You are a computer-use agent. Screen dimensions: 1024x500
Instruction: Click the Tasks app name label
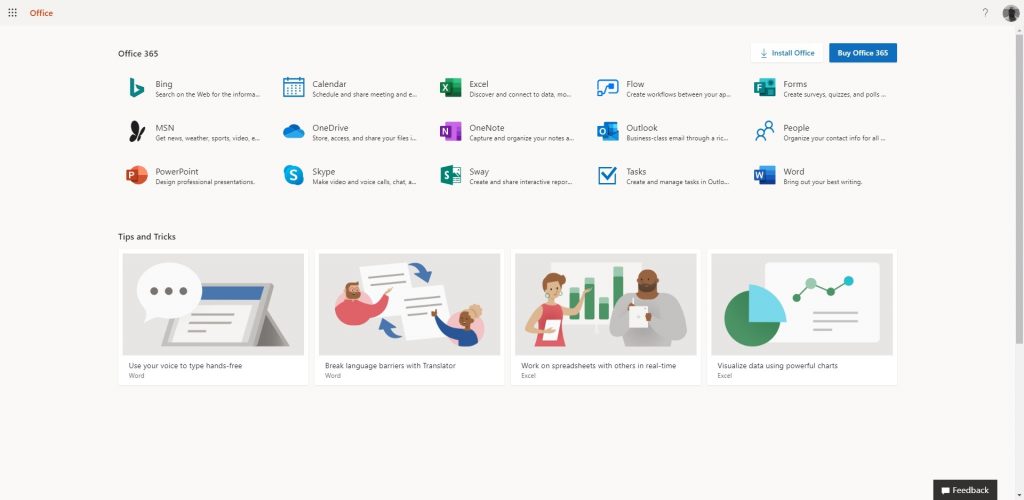(636, 171)
